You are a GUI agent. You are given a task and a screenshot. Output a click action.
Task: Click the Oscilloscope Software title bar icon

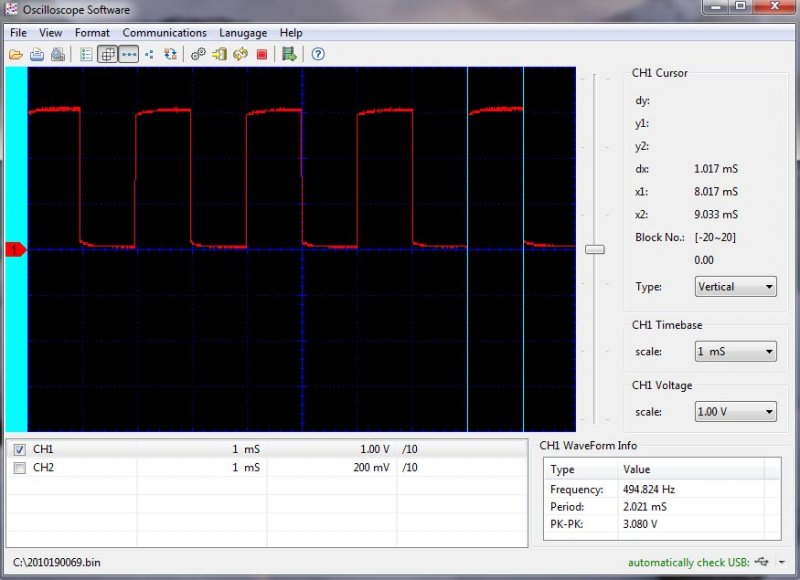pos(11,9)
